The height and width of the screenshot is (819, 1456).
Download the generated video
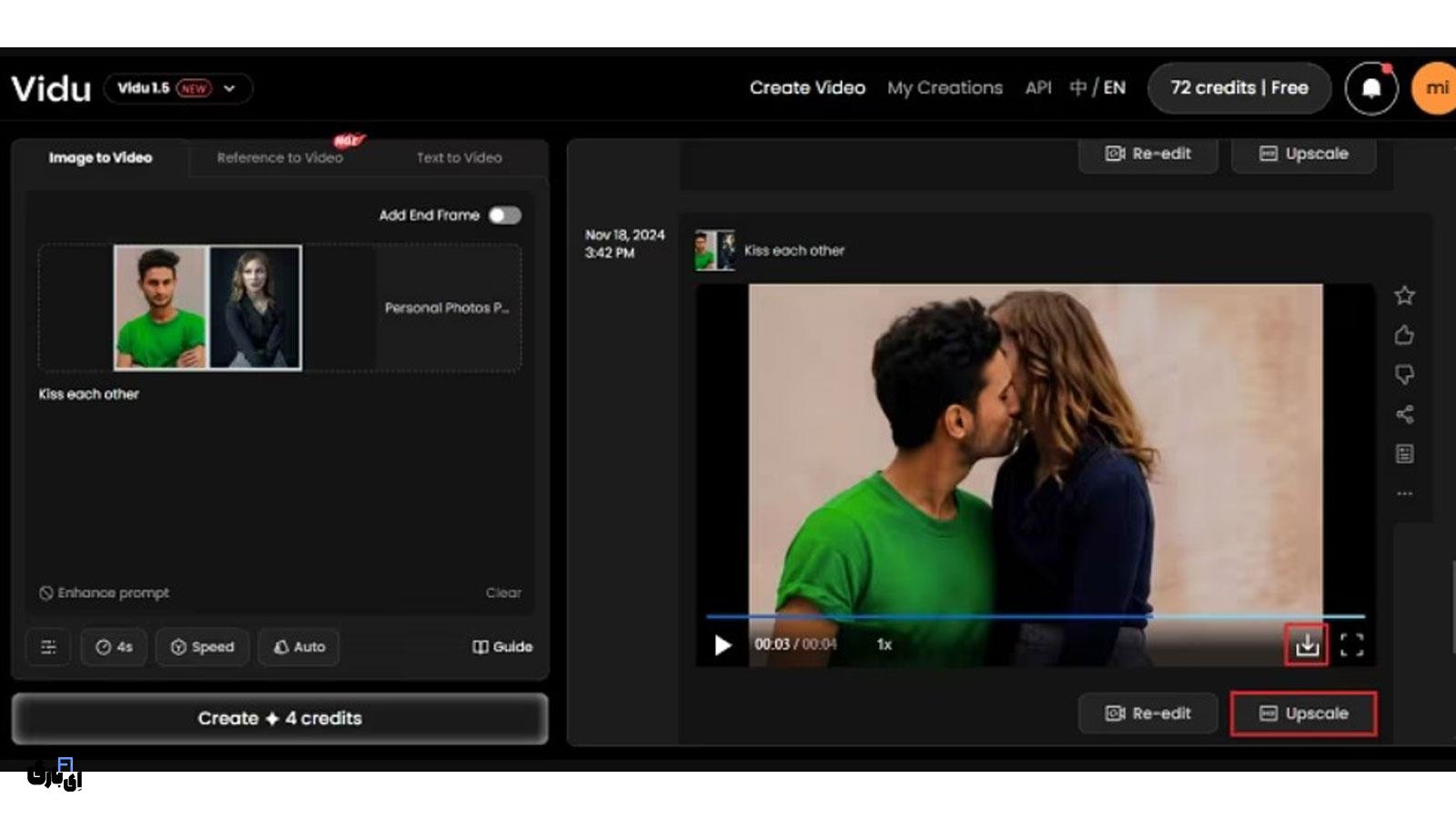click(x=1307, y=645)
